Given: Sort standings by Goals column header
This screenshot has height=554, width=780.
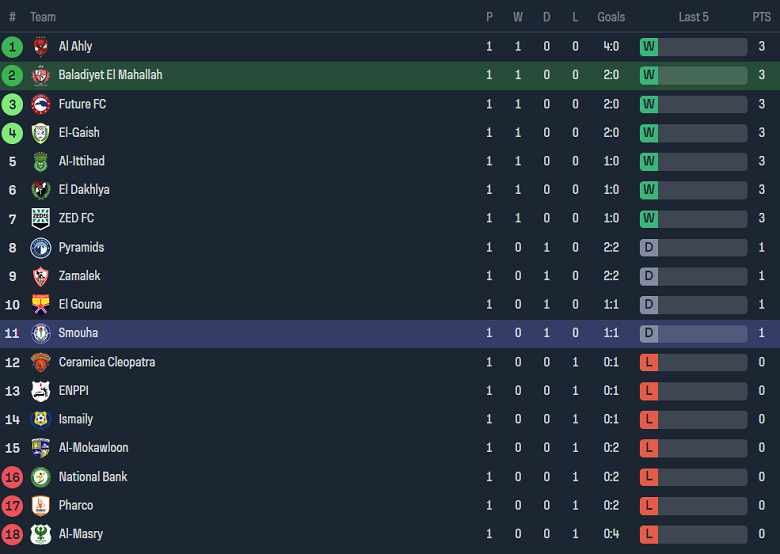Looking at the screenshot, I should (611, 17).
